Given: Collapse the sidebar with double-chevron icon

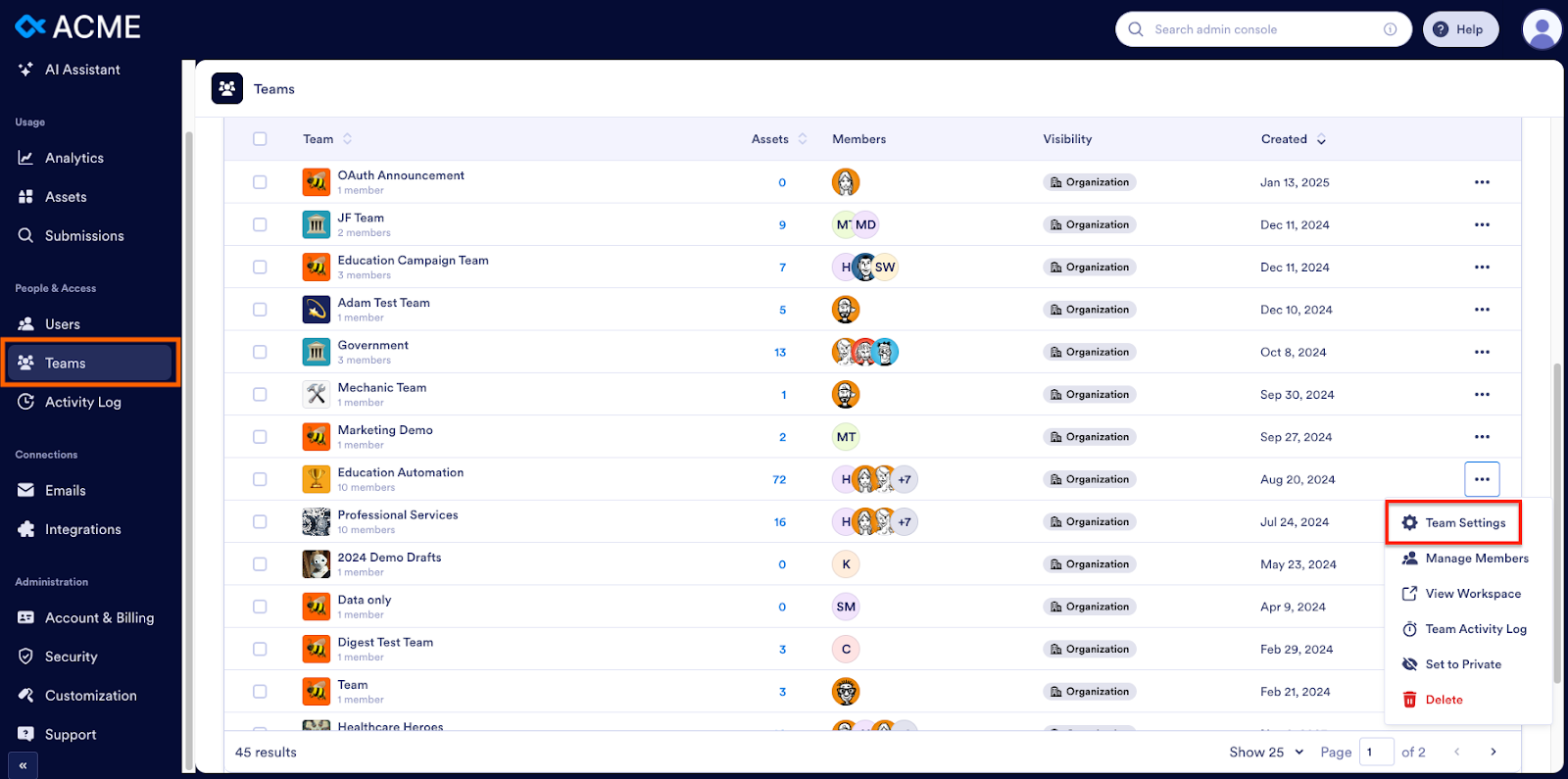Looking at the screenshot, I should click(x=23, y=765).
